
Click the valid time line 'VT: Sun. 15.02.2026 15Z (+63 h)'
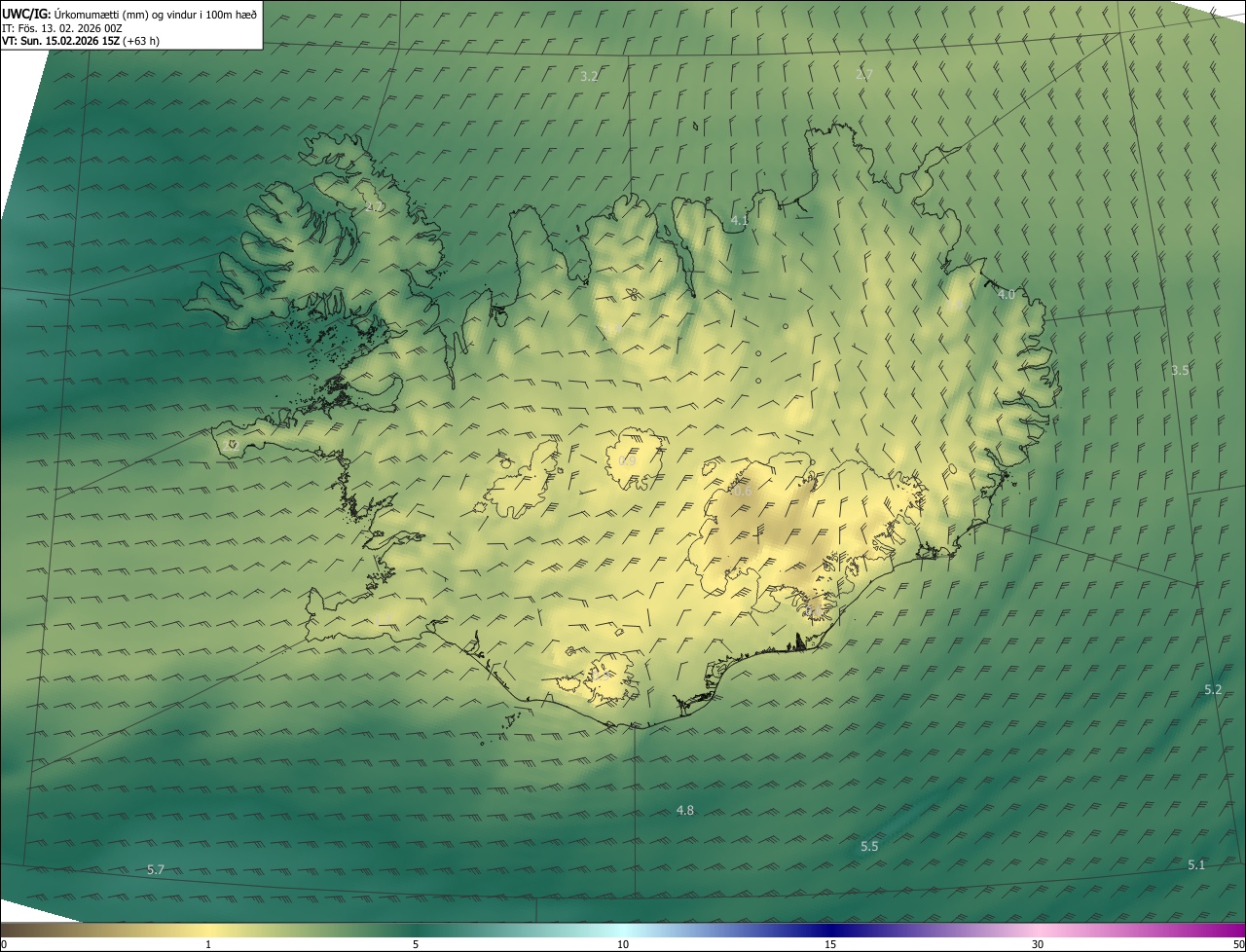pos(82,41)
